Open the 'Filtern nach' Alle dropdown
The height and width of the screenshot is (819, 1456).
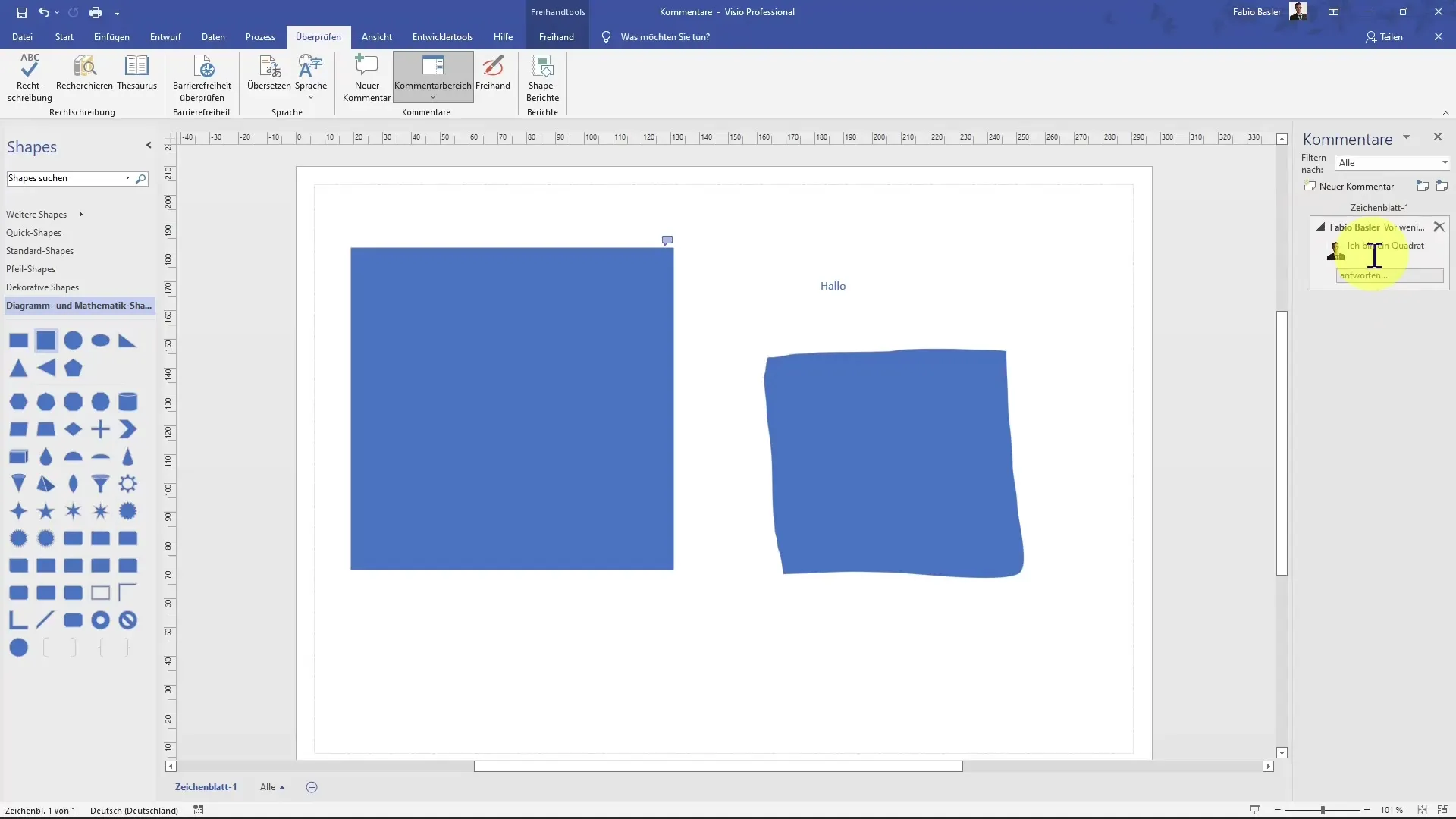click(1392, 163)
